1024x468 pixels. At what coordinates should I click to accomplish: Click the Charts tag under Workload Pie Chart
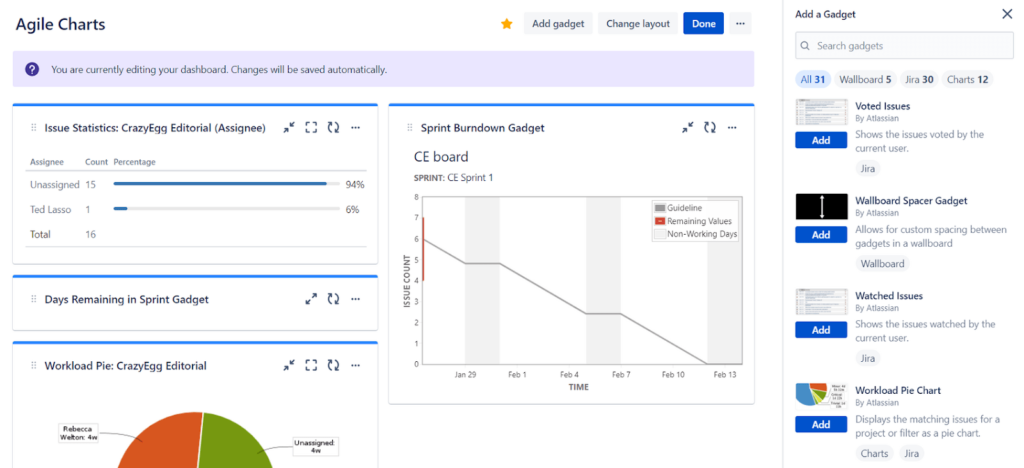point(874,454)
